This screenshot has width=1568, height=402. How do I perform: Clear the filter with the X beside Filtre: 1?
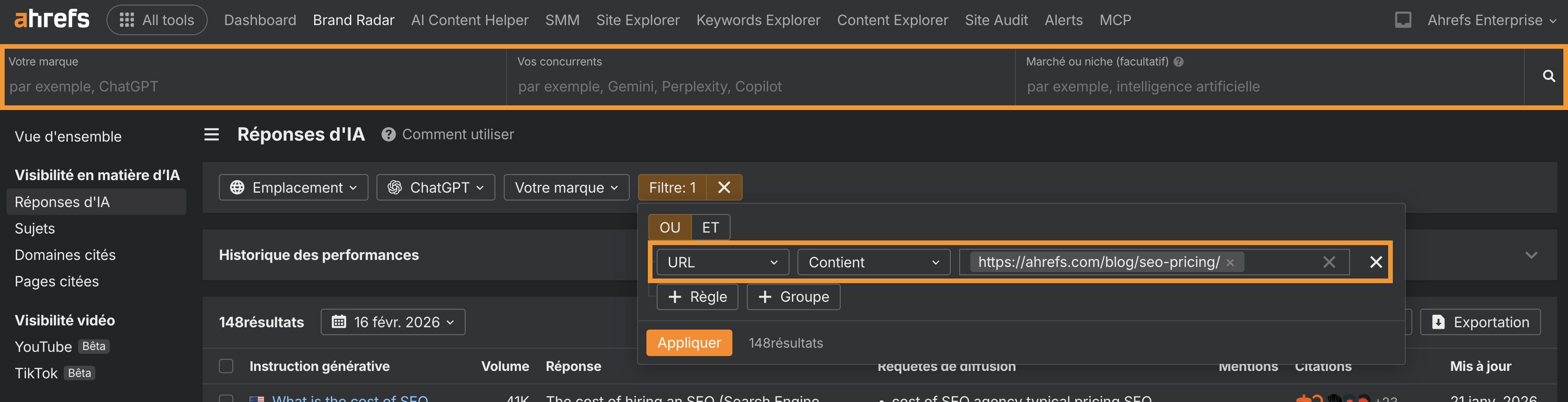pyautogui.click(x=724, y=188)
